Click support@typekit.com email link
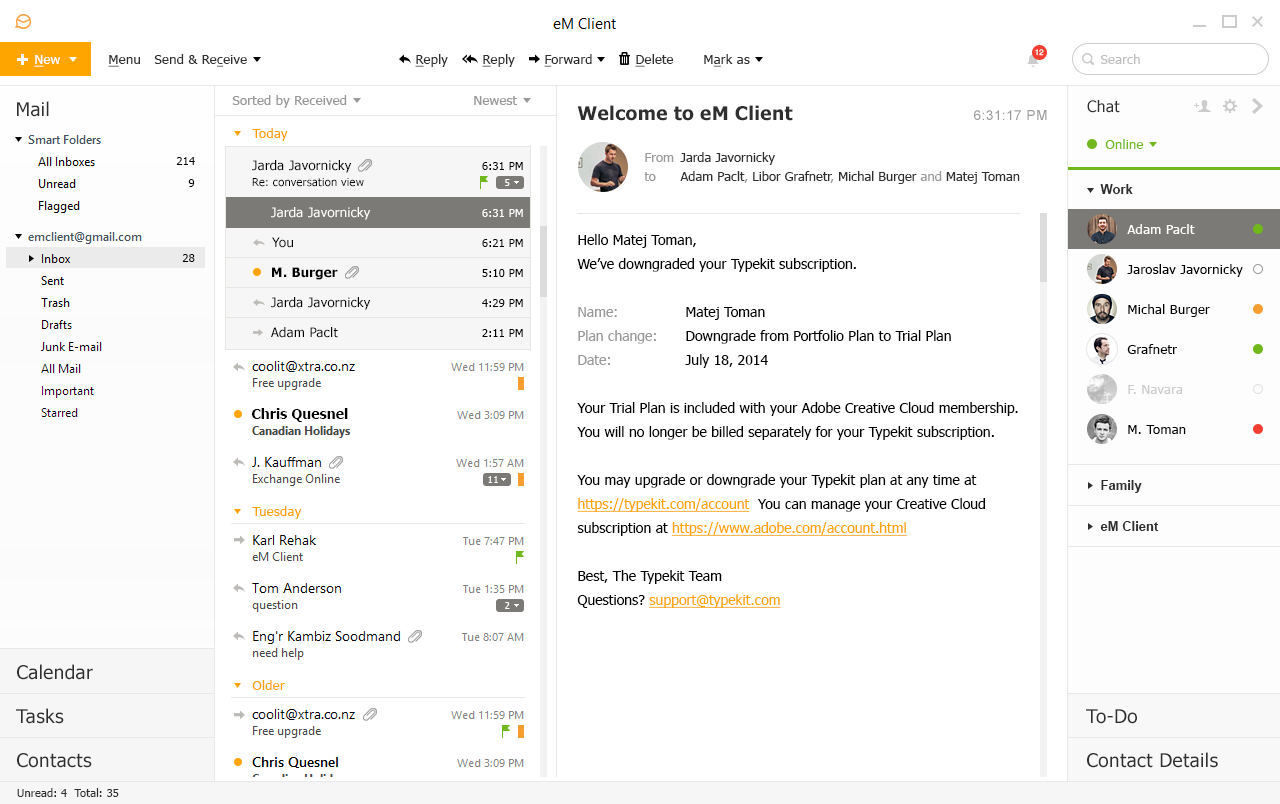Viewport: 1280px width, 804px height. pos(714,600)
